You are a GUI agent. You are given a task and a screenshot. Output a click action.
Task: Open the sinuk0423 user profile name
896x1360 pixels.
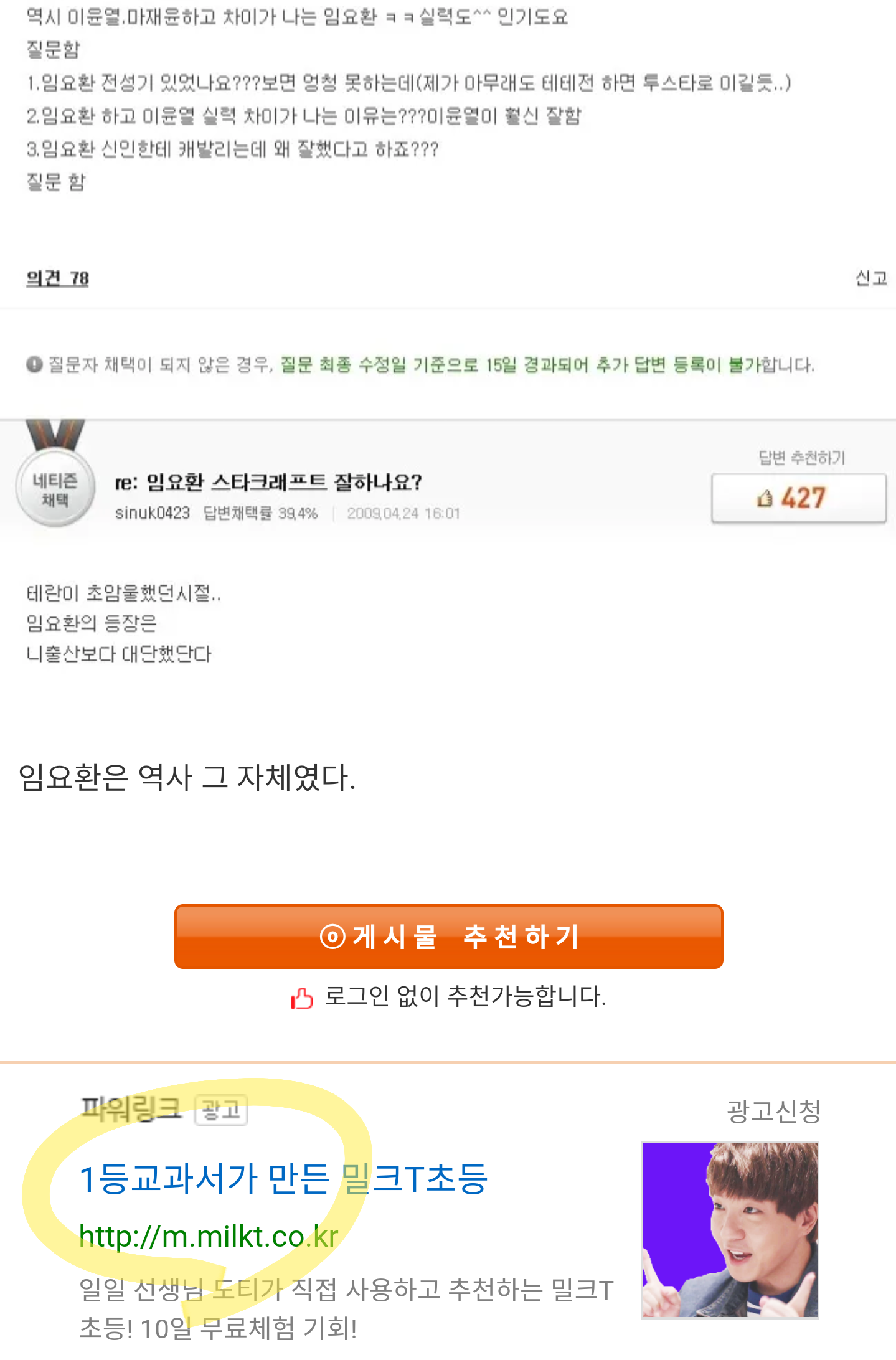(x=153, y=513)
